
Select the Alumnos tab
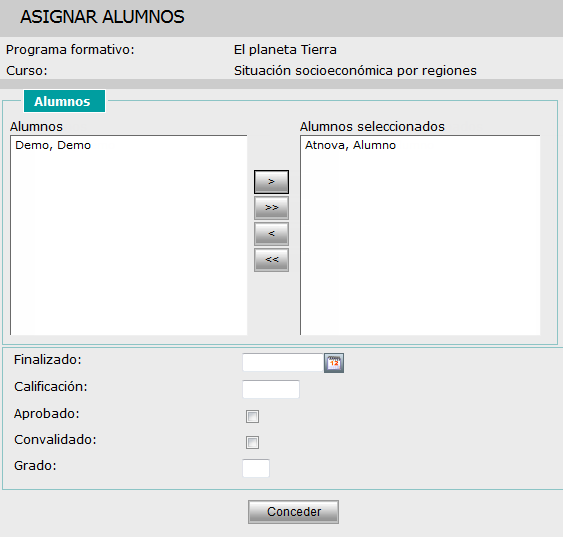point(65,101)
